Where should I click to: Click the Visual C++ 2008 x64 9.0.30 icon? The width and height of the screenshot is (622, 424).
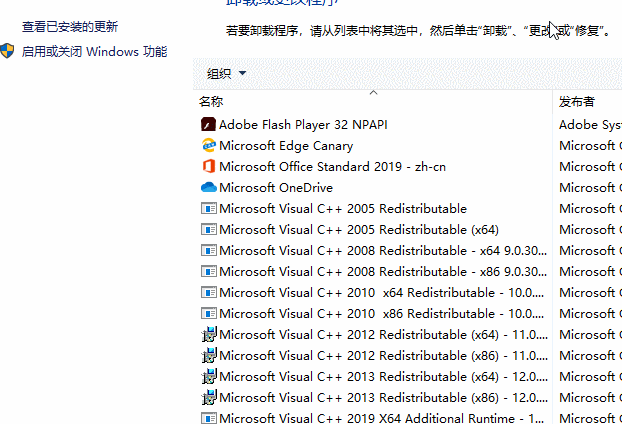pos(208,251)
